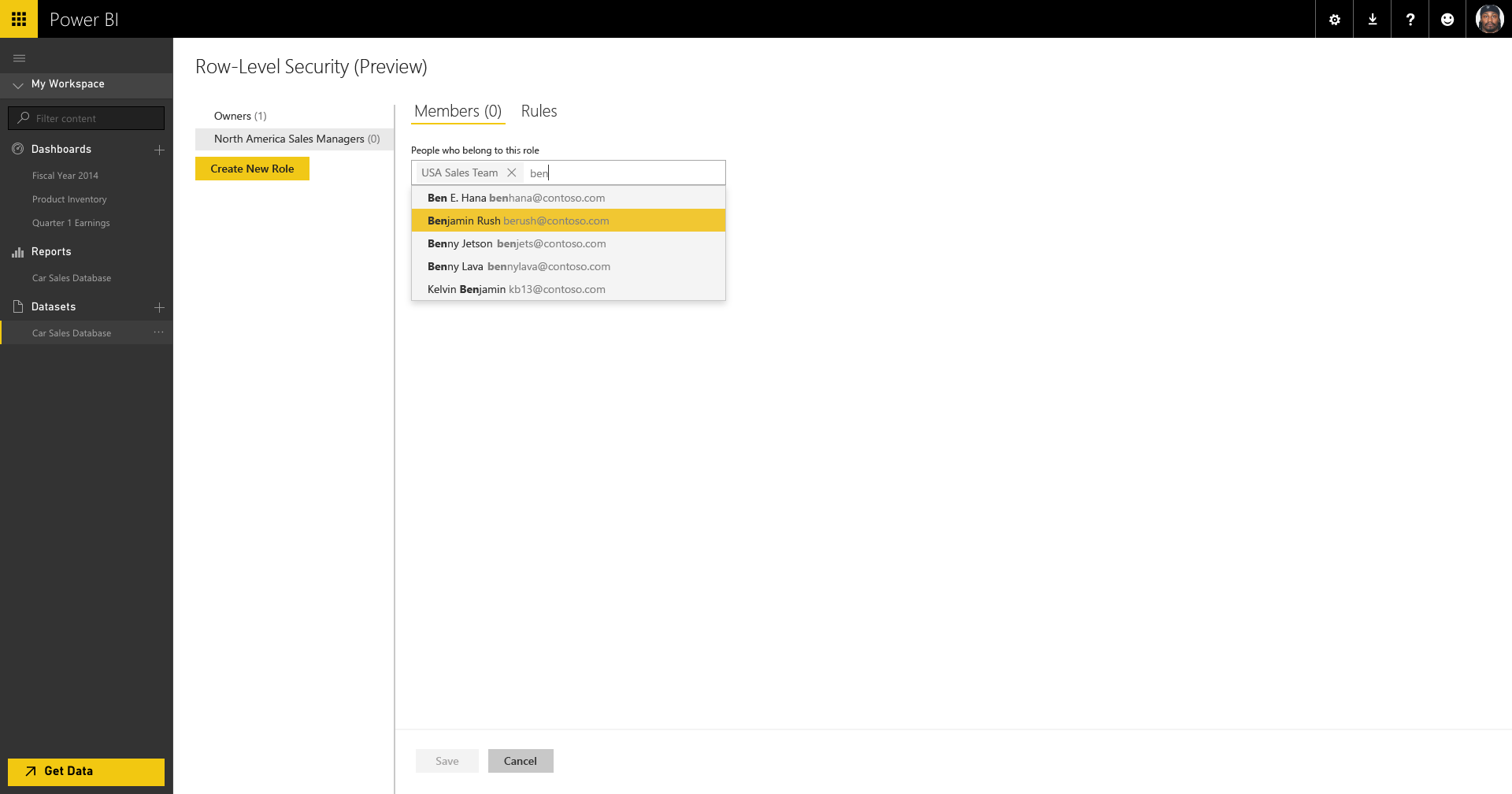
Task: Click the Datasets section header
Action: coord(54,306)
